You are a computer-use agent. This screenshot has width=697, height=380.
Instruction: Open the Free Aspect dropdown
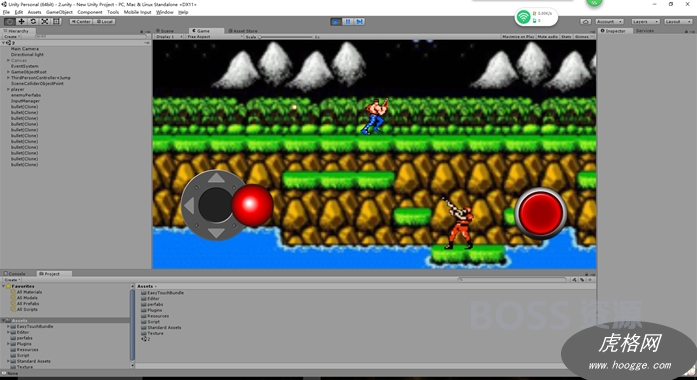214,36
